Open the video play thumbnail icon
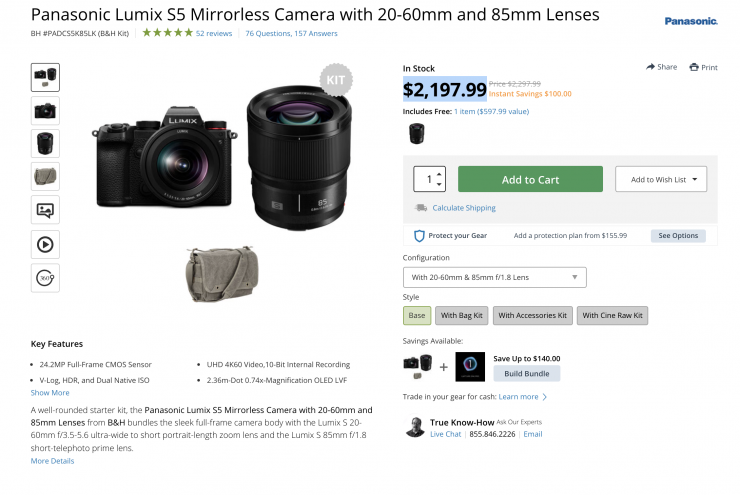 pos(45,244)
